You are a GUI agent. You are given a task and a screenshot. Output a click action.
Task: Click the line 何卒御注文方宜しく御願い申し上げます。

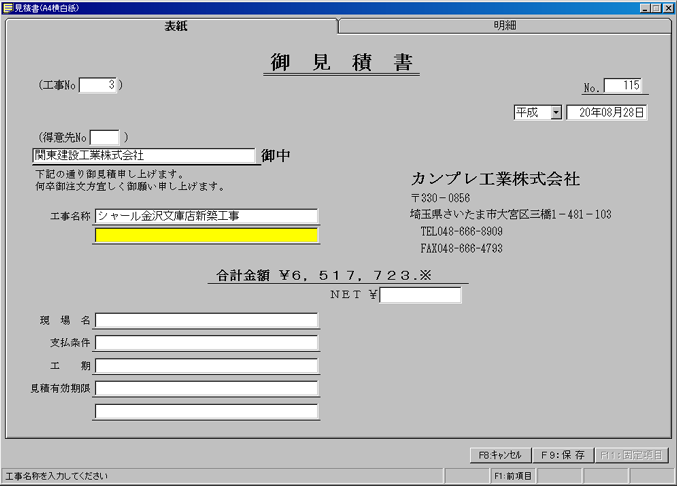click(130, 186)
